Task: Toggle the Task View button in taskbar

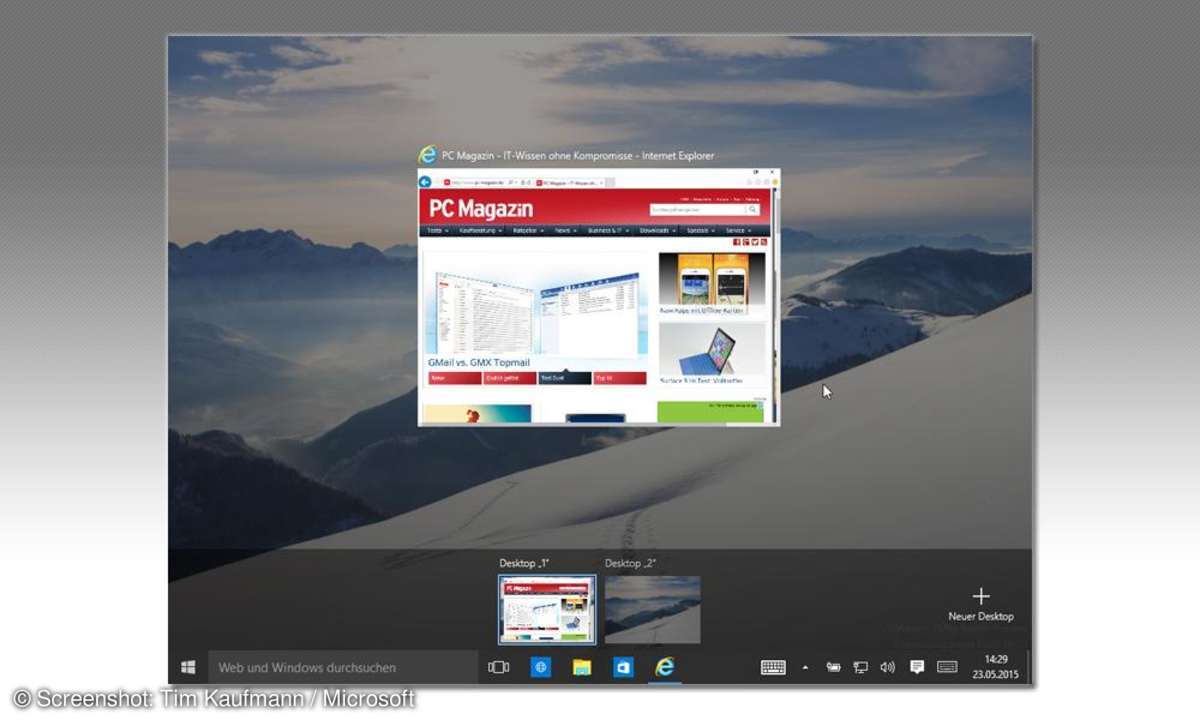Action: tap(498, 667)
